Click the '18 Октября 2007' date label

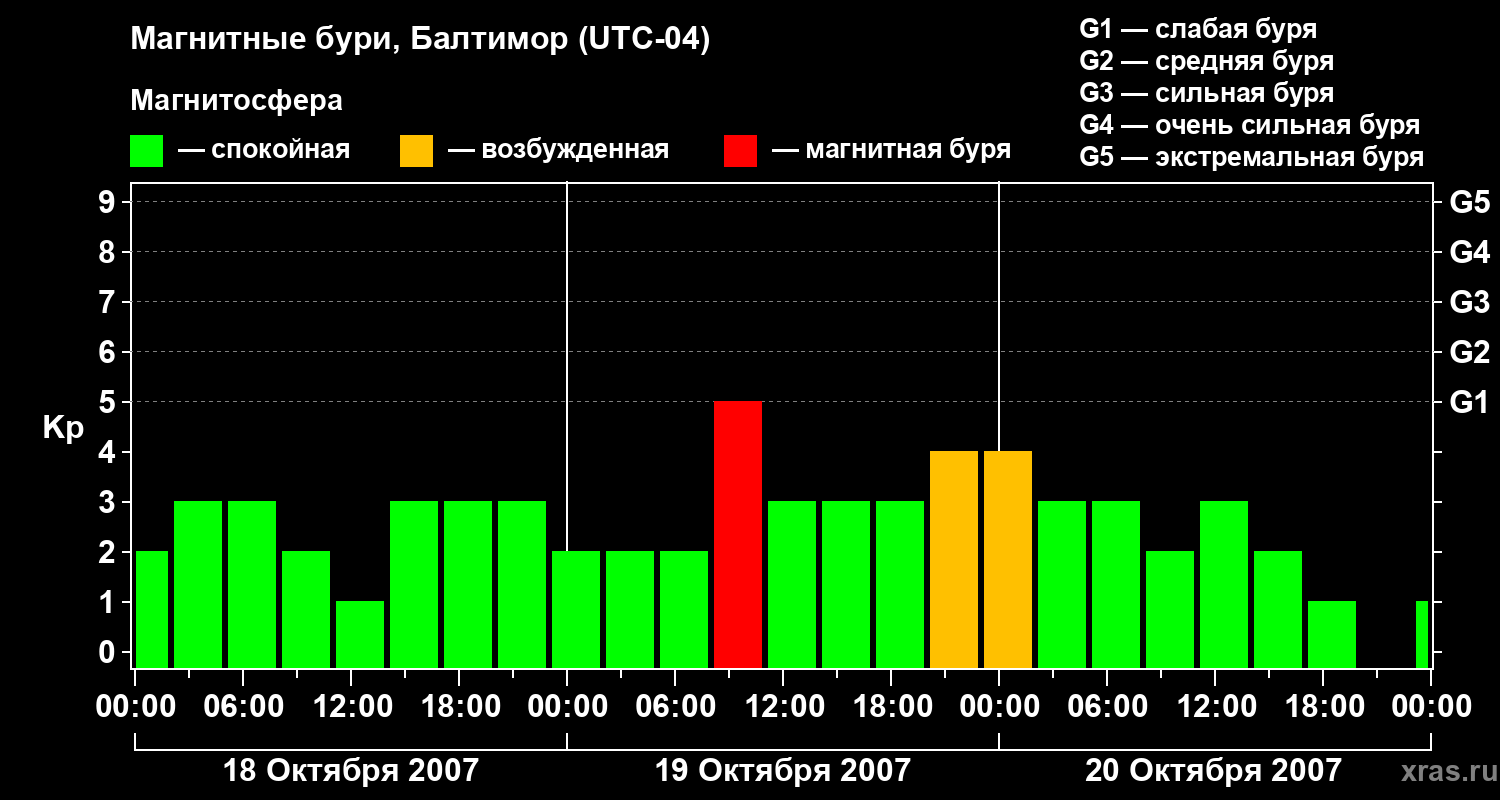tap(350, 771)
